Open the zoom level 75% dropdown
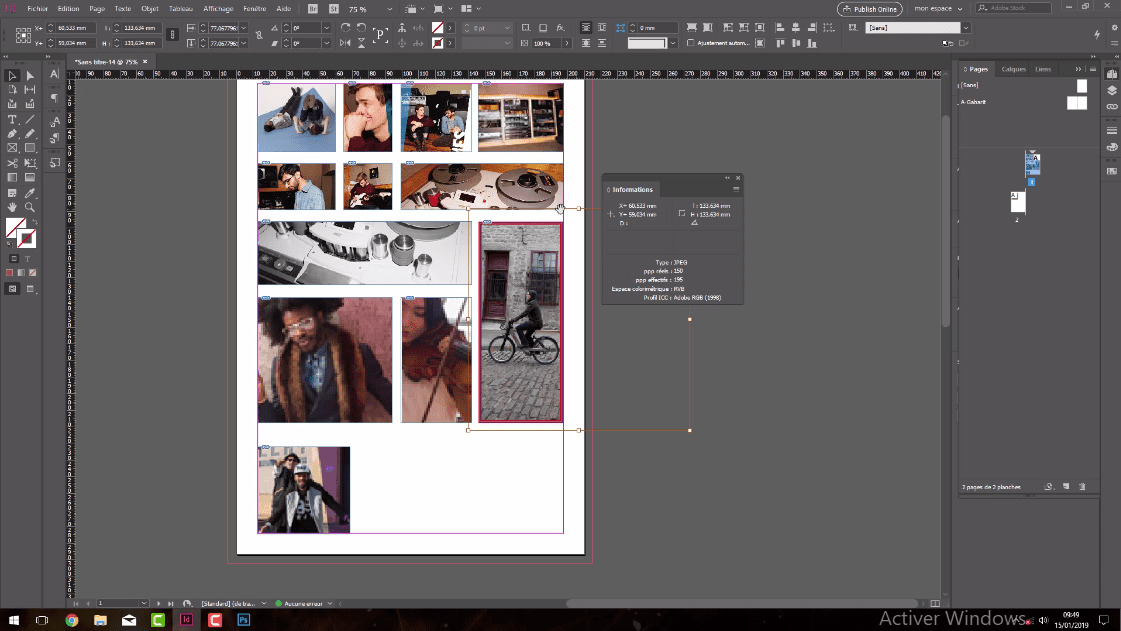The height and width of the screenshot is (631, 1121). (390, 9)
